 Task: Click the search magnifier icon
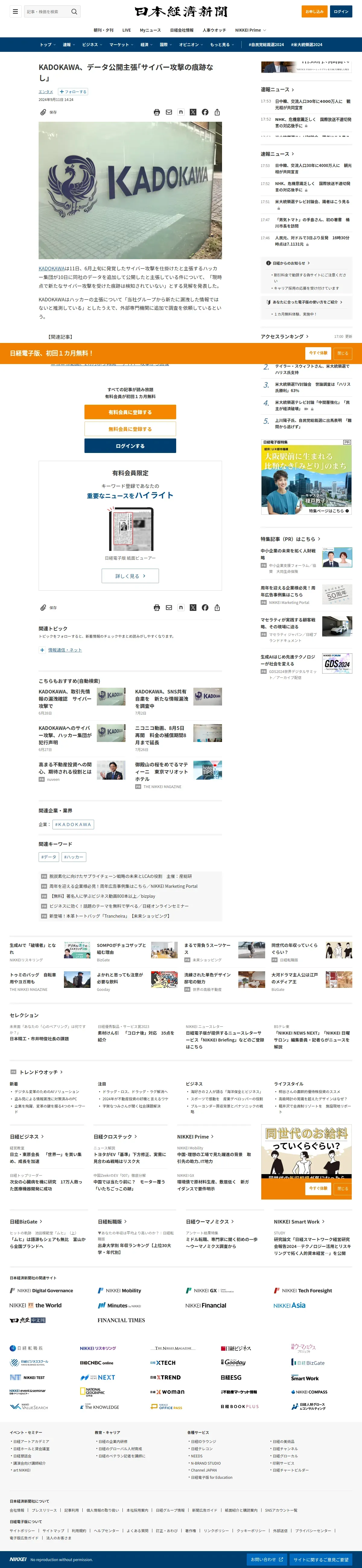74,11
